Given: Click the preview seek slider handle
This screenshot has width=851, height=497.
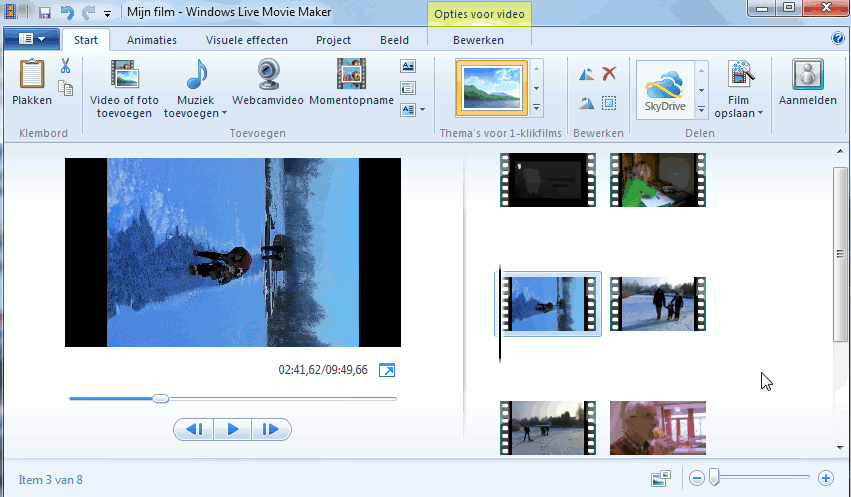Looking at the screenshot, I should (x=160, y=399).
